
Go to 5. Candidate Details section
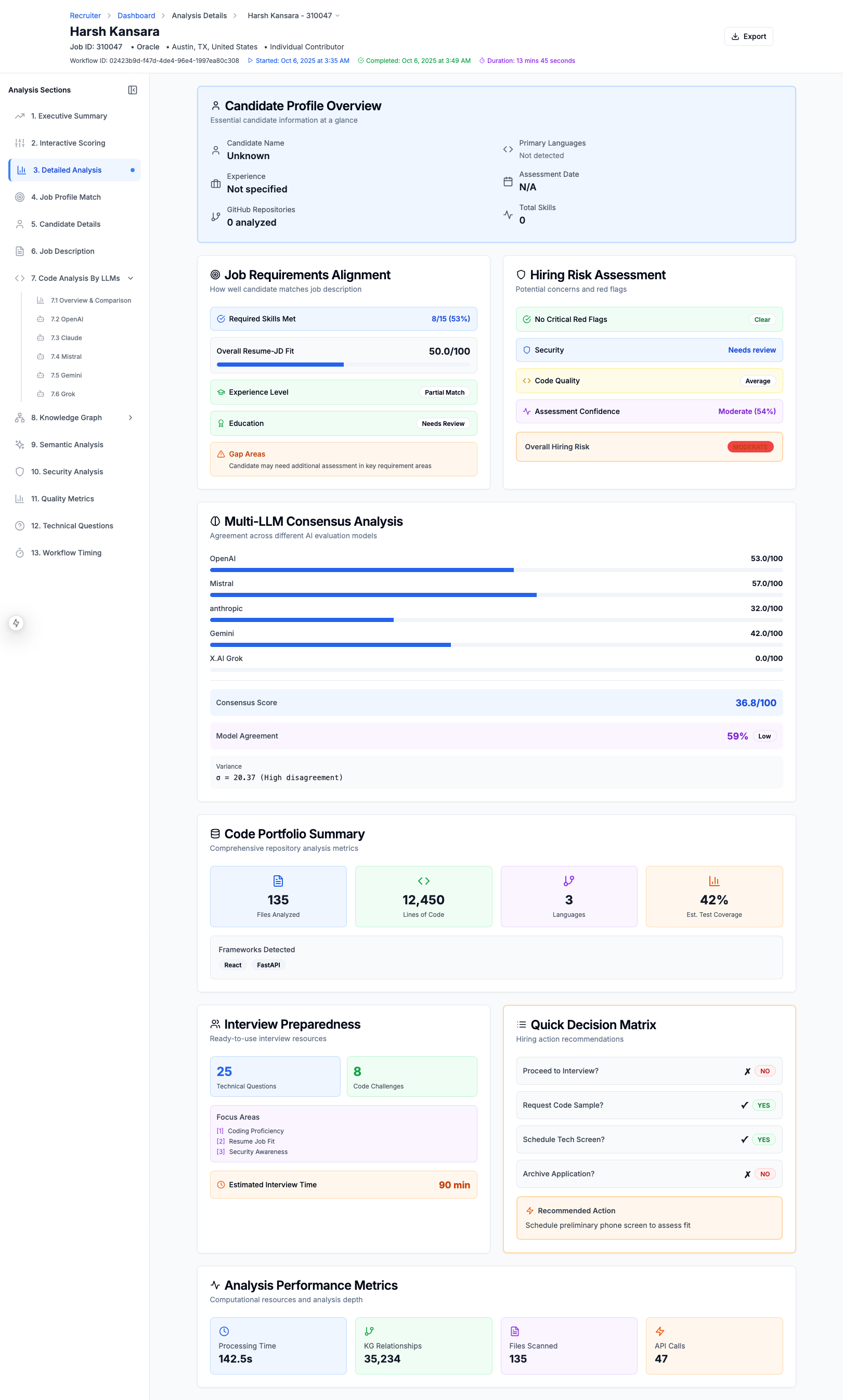[66, 224]
